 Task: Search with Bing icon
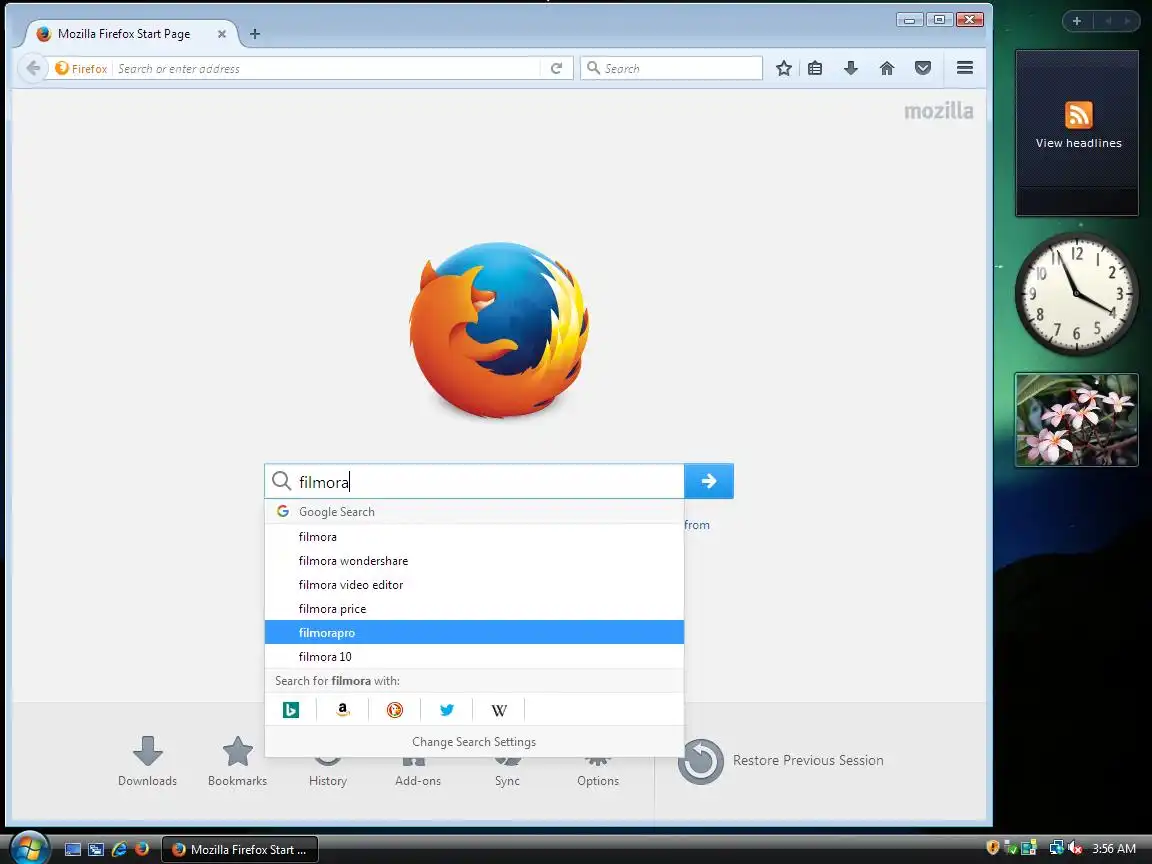point(291,710)
